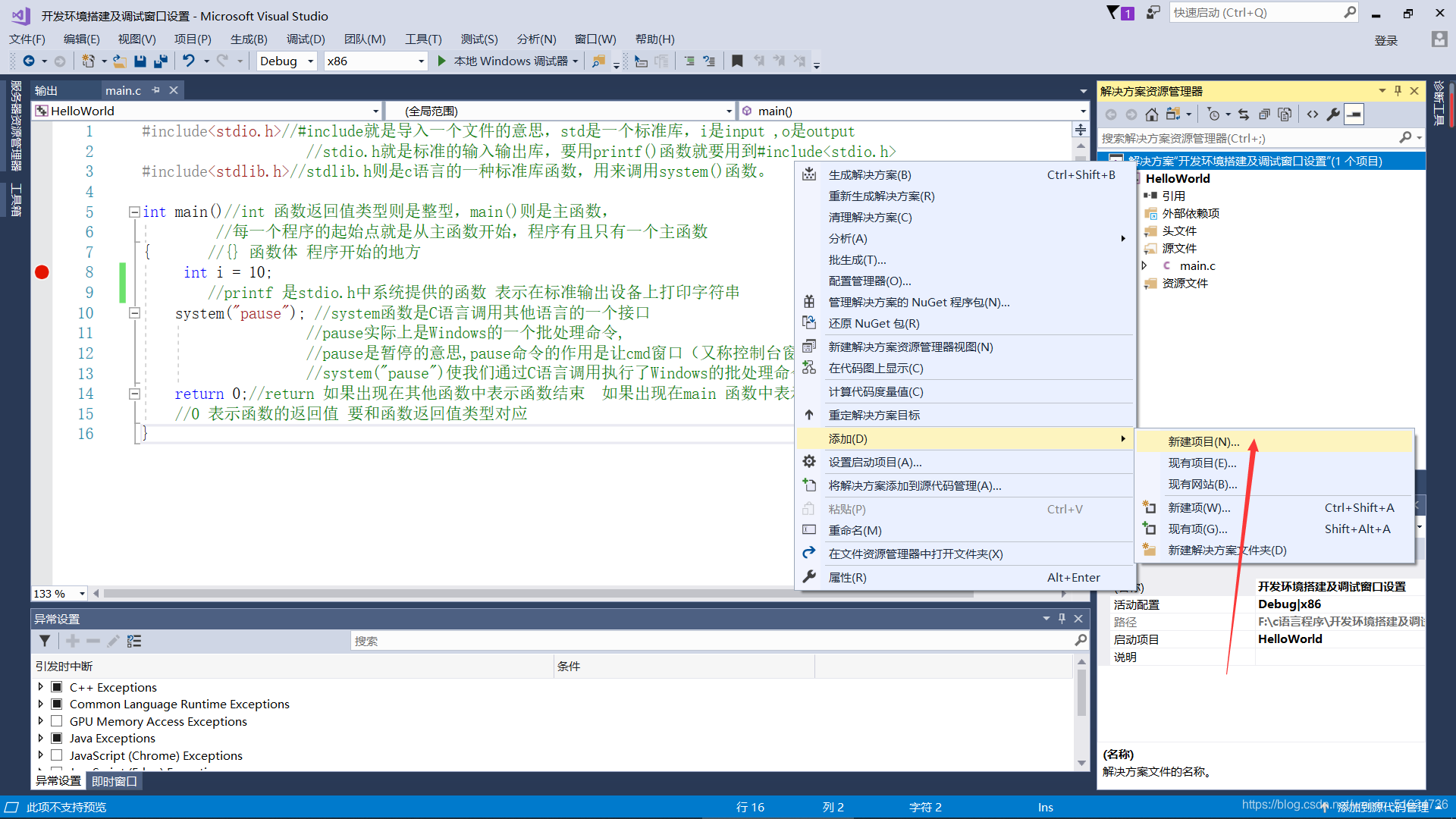Open the 133 % zoom level dropdown

59,594
